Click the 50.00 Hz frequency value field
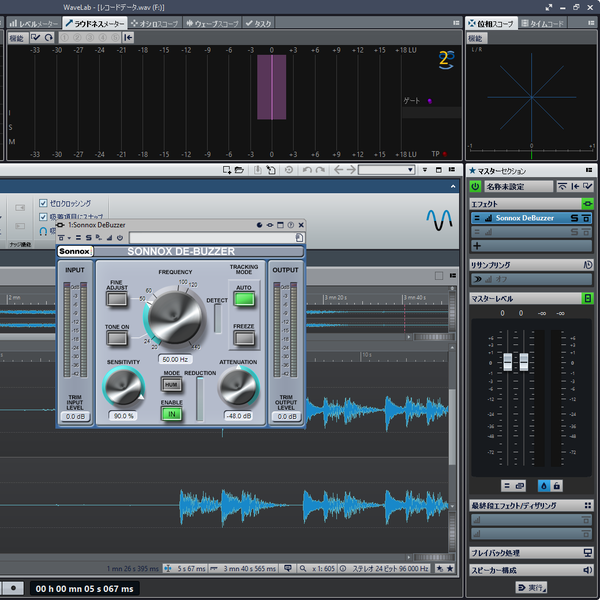The height and width of the screenshot is (600, 600). [x=175, y=359]
